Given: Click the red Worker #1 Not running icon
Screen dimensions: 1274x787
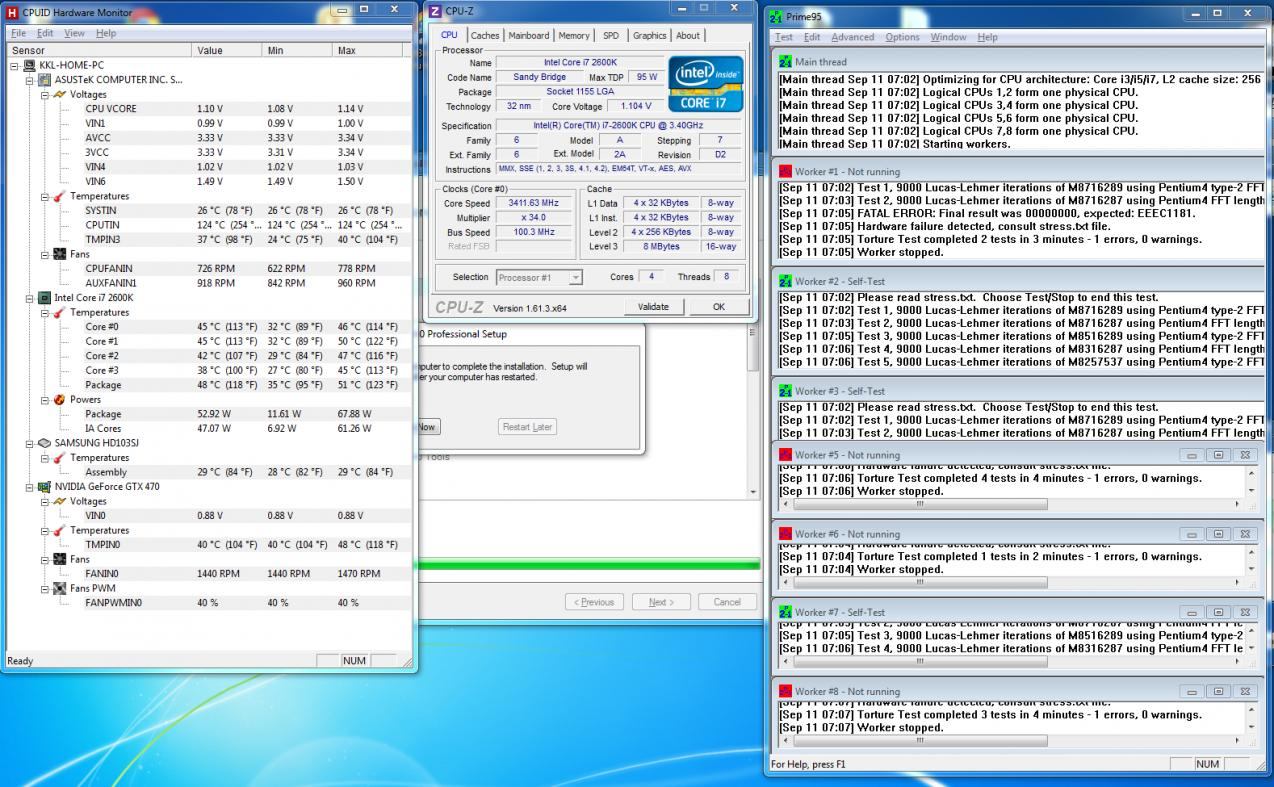Looking at the screenshot, I should [x=786, y=172].
